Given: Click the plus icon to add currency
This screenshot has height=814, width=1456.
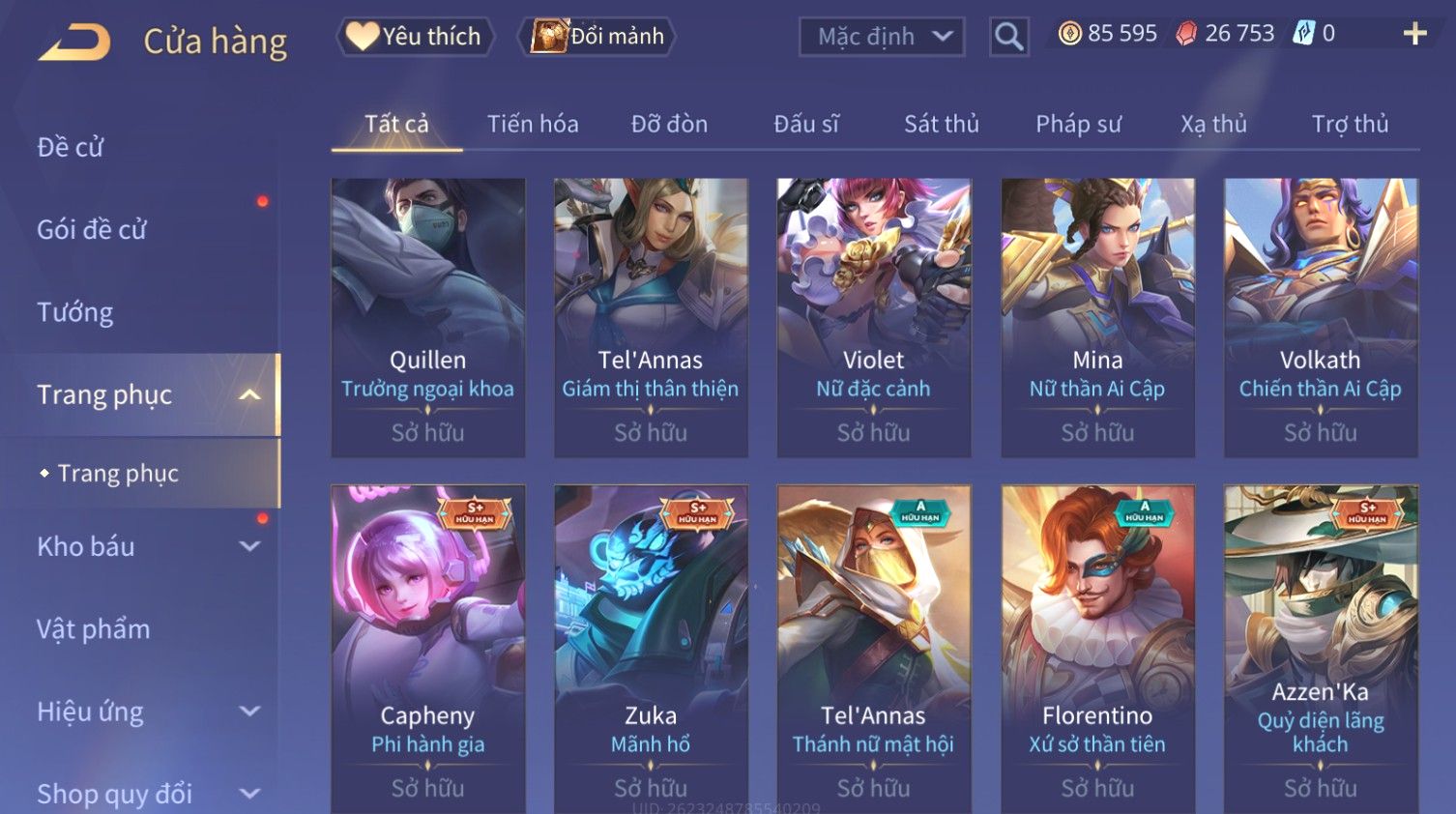Looking at the screenshot, I should point(1414,34).
